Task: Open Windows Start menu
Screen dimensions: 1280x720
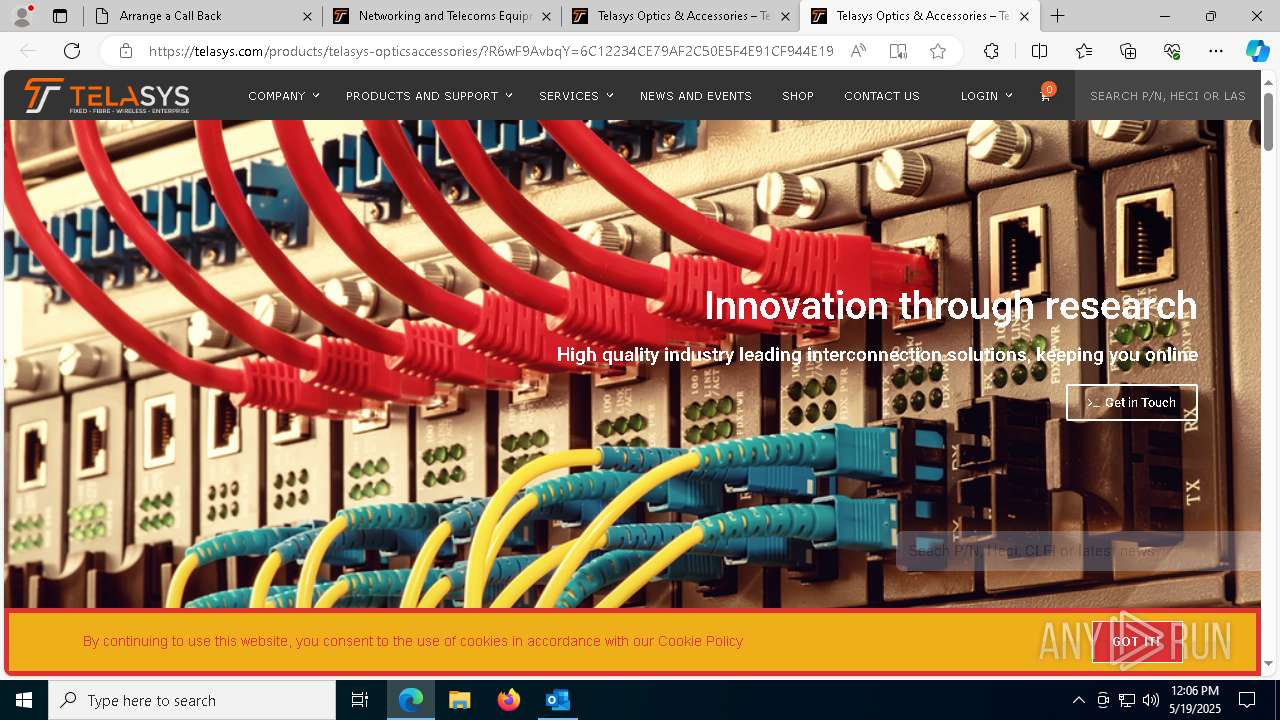Action: tap(24, 700)
